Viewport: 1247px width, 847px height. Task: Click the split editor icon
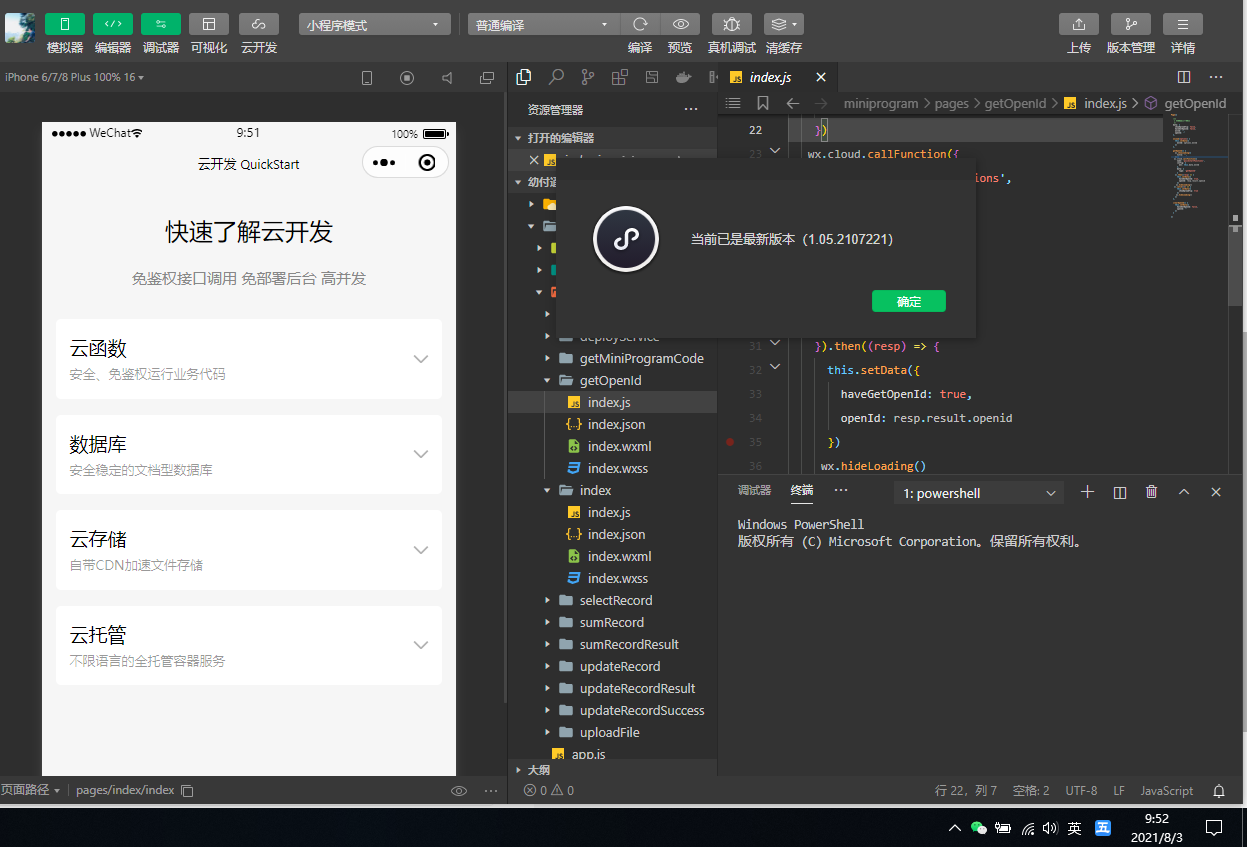[1184, 77]
